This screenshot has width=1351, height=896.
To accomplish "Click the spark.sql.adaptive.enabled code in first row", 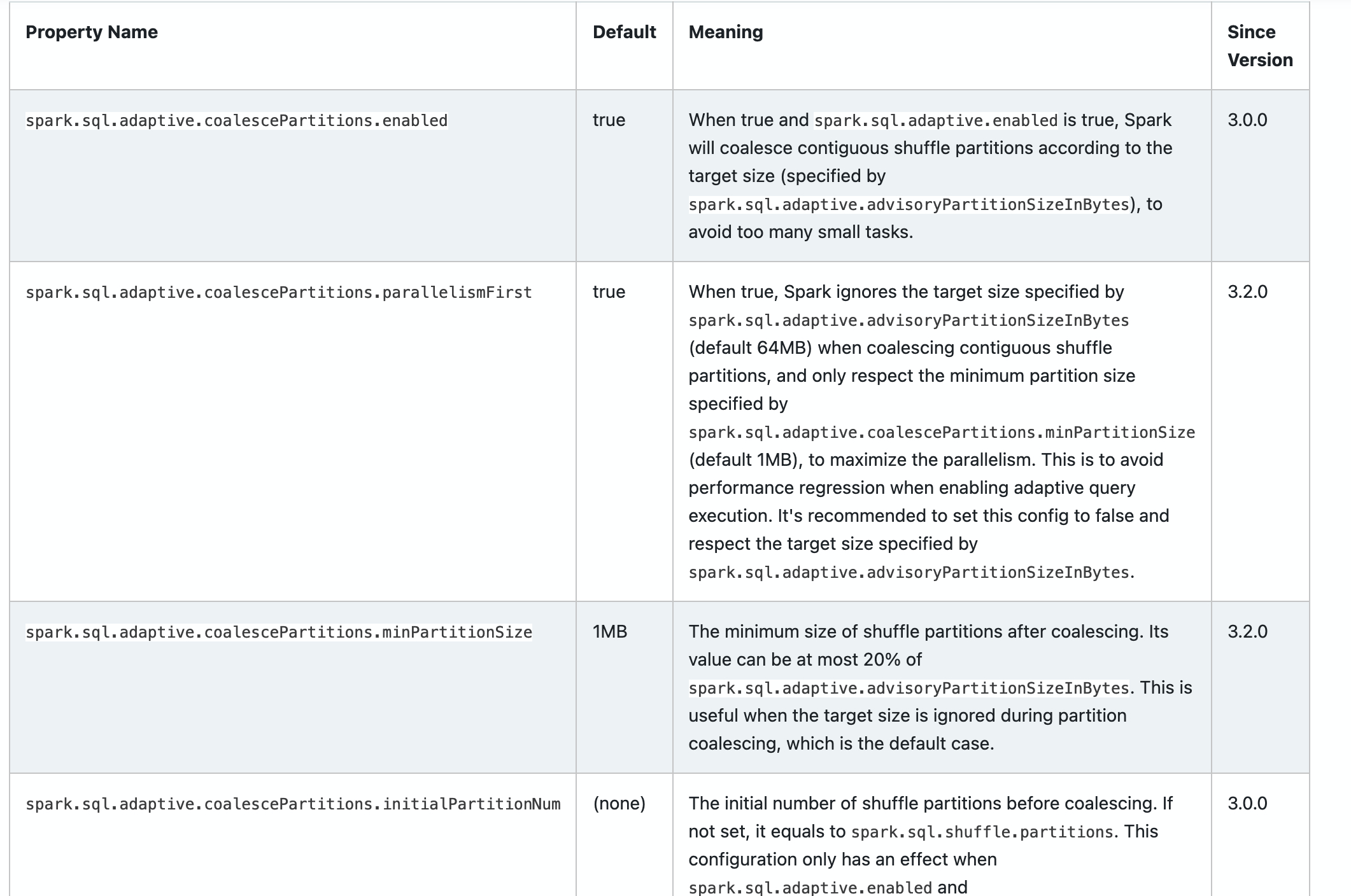I will [936, 120].
